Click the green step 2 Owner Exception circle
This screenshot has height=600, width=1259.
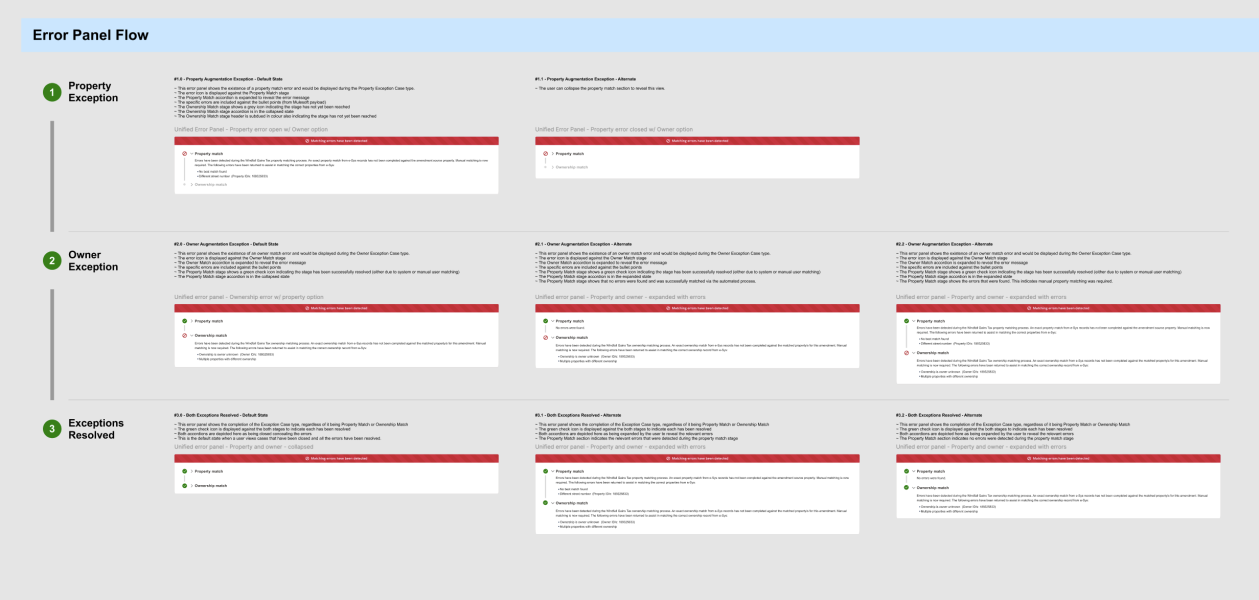(51, 261)
